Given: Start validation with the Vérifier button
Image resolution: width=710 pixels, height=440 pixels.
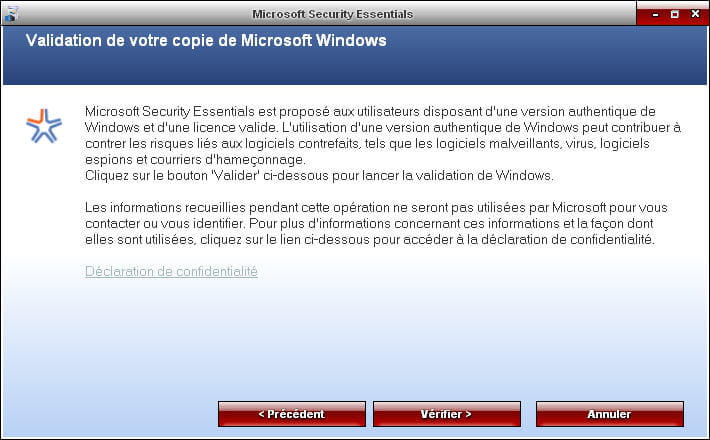Looking at the screenshot, I should click(x=446, y=414).
